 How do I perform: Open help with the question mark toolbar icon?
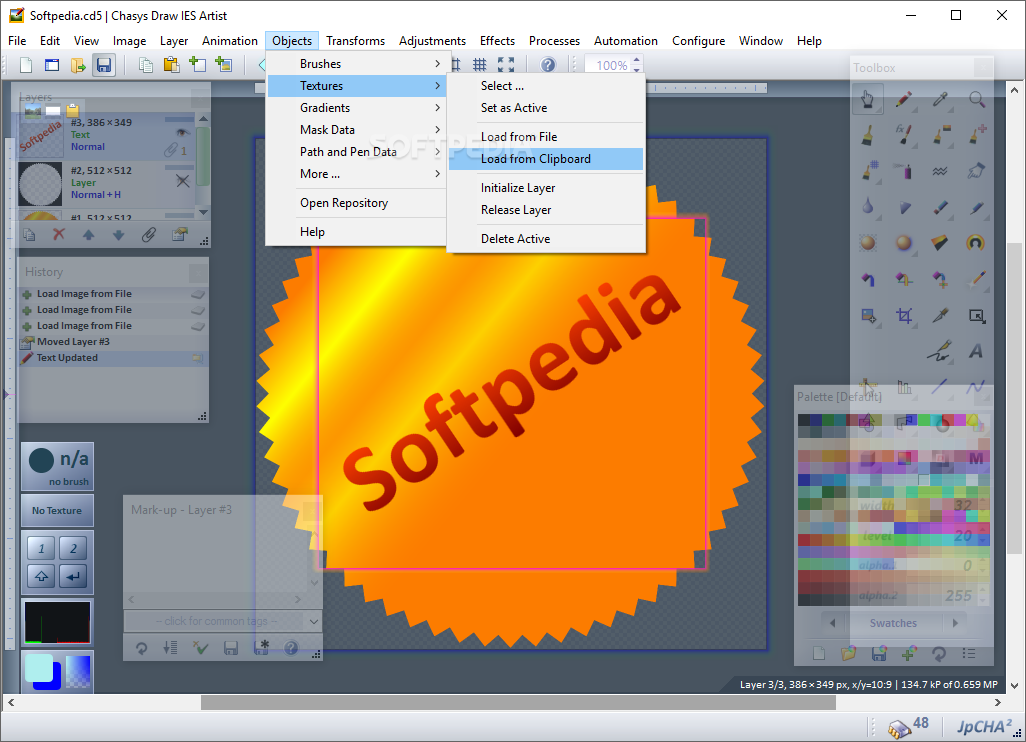coord(548,65)
